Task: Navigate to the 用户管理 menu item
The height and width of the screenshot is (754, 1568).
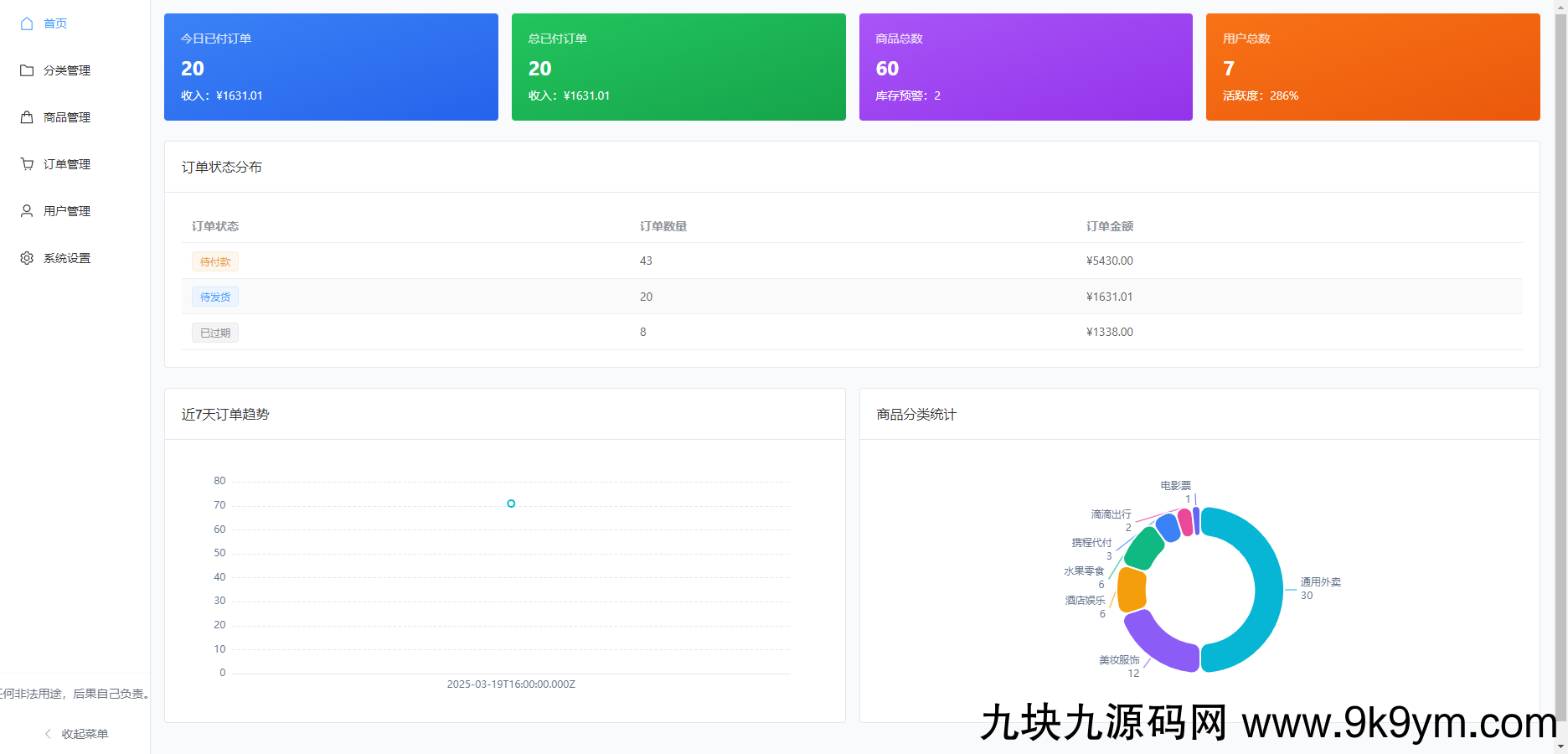Action: (x=68, y=210)
